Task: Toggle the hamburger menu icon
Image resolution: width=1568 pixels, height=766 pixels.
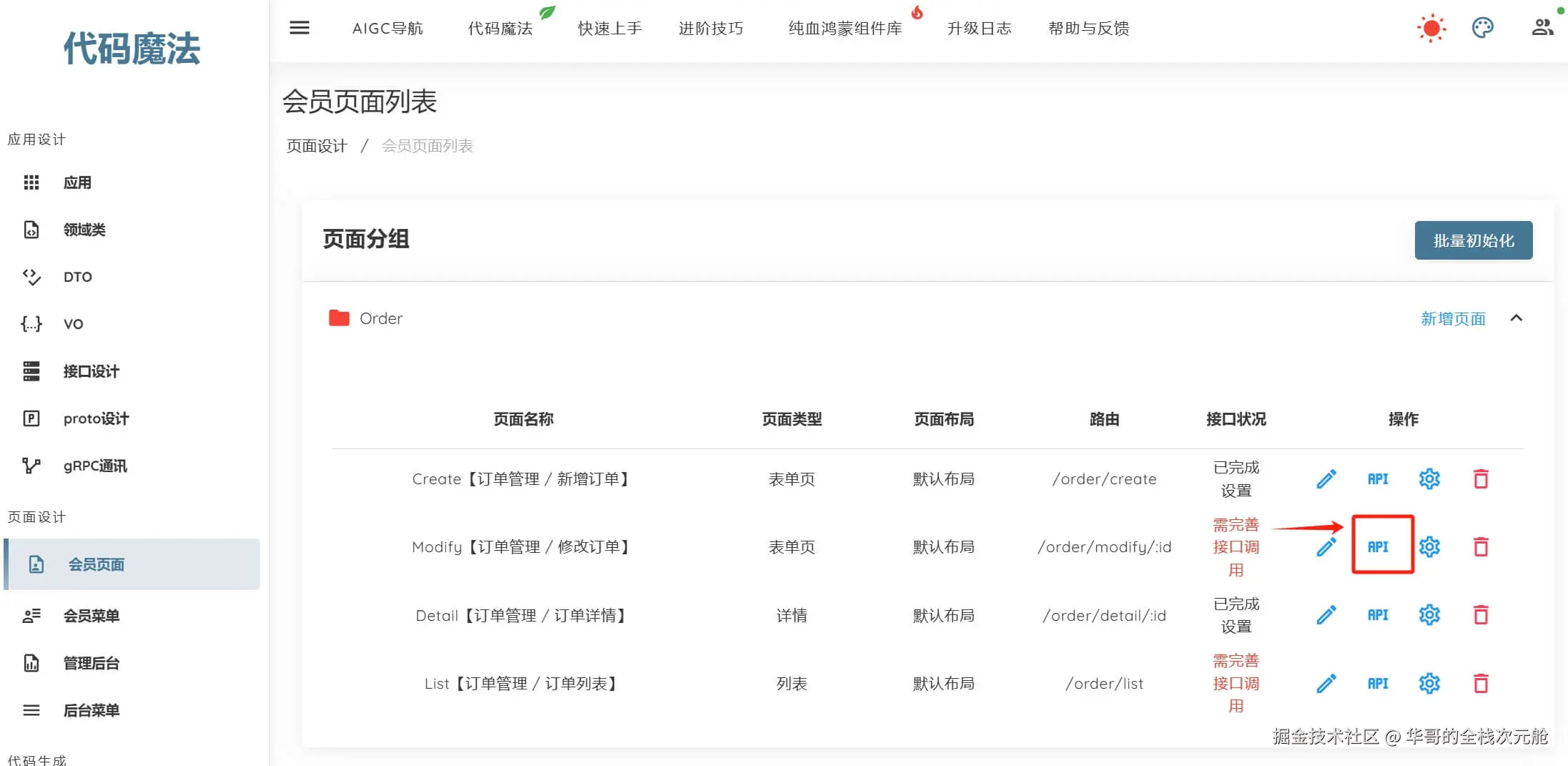Action: coord(299,28)
